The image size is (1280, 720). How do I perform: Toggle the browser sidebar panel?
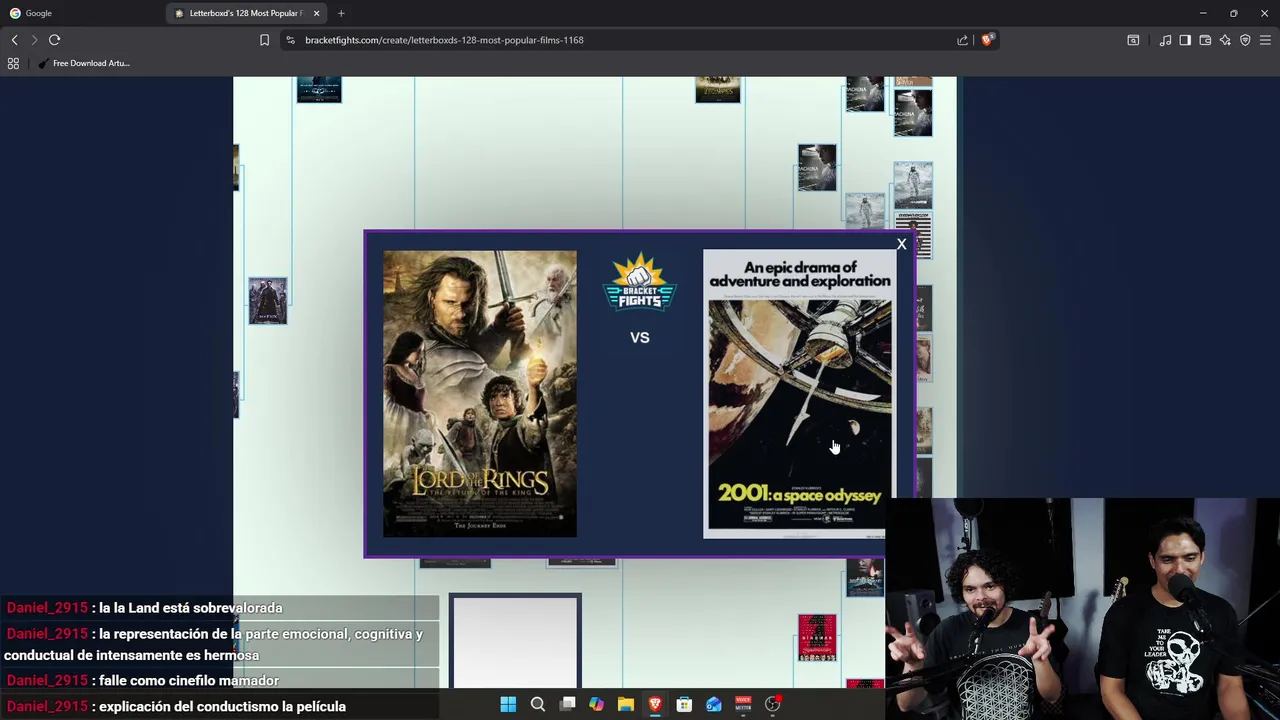[1185, 40]
